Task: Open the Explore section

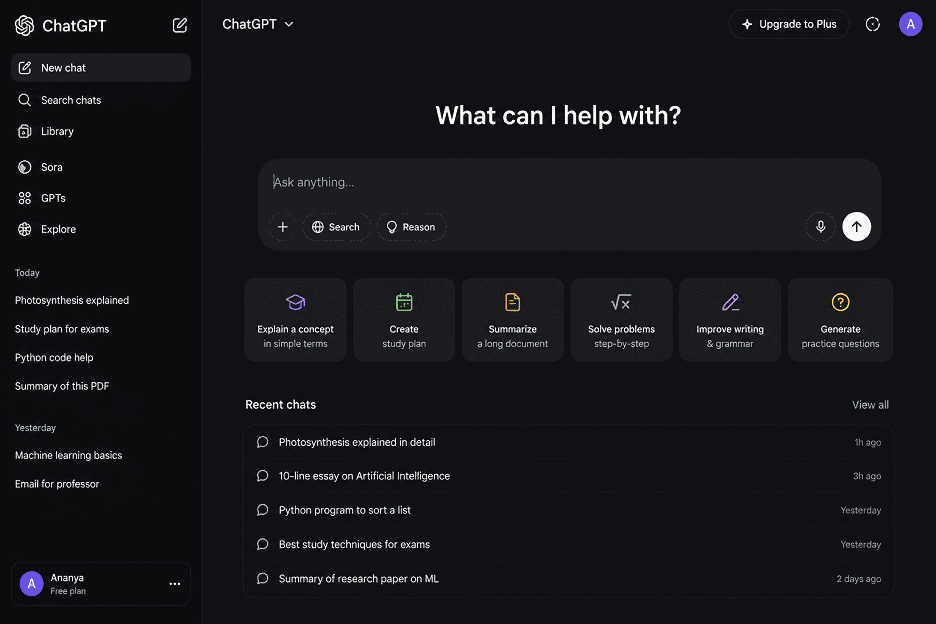Action: pos(101,229)
